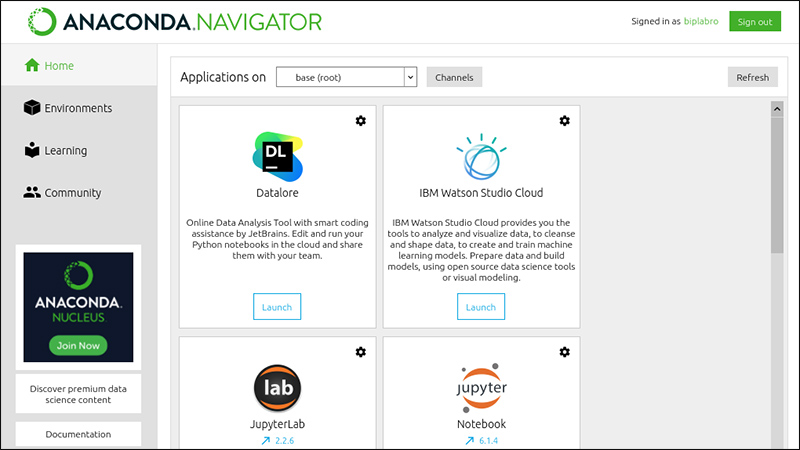Open the Documentation button
The height and width of the screenshot is (450, 800).
pyautogui.click(x=78, y=434)
